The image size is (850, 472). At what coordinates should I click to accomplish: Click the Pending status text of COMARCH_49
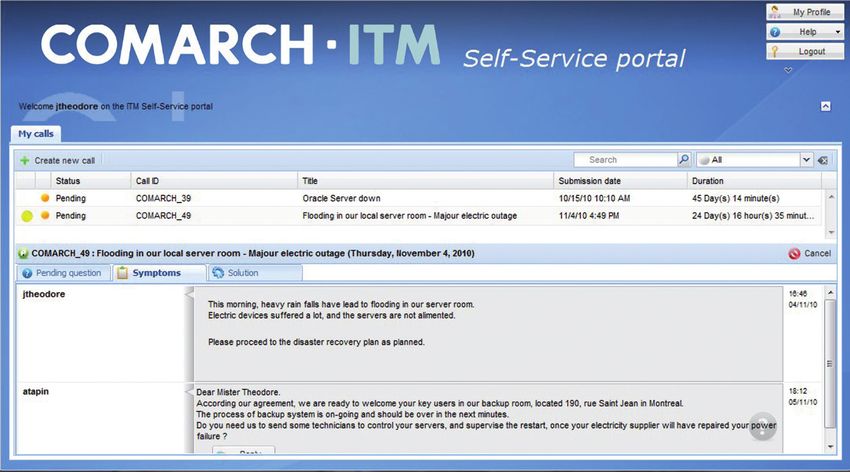coord(70,216)
